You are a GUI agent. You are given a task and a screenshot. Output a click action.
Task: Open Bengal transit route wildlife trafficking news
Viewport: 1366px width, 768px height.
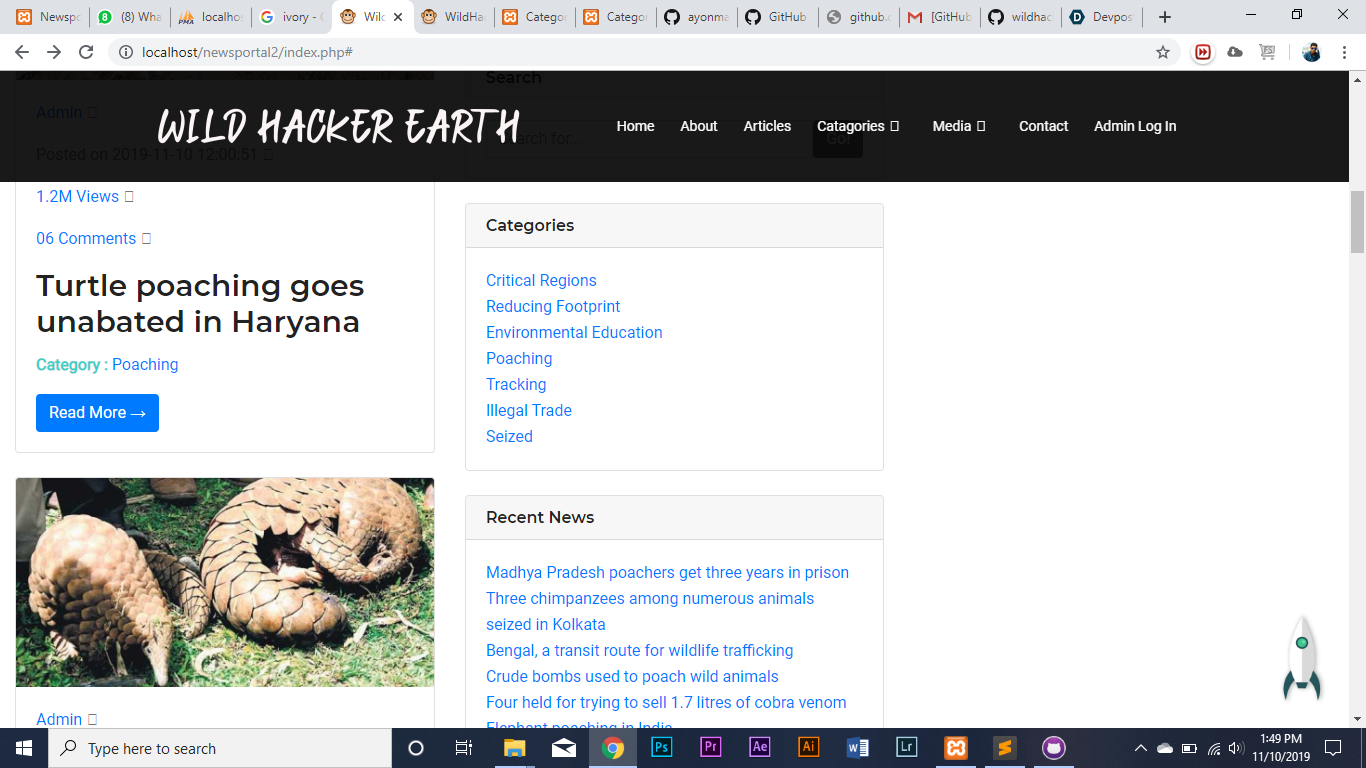(x=639, y=651)
